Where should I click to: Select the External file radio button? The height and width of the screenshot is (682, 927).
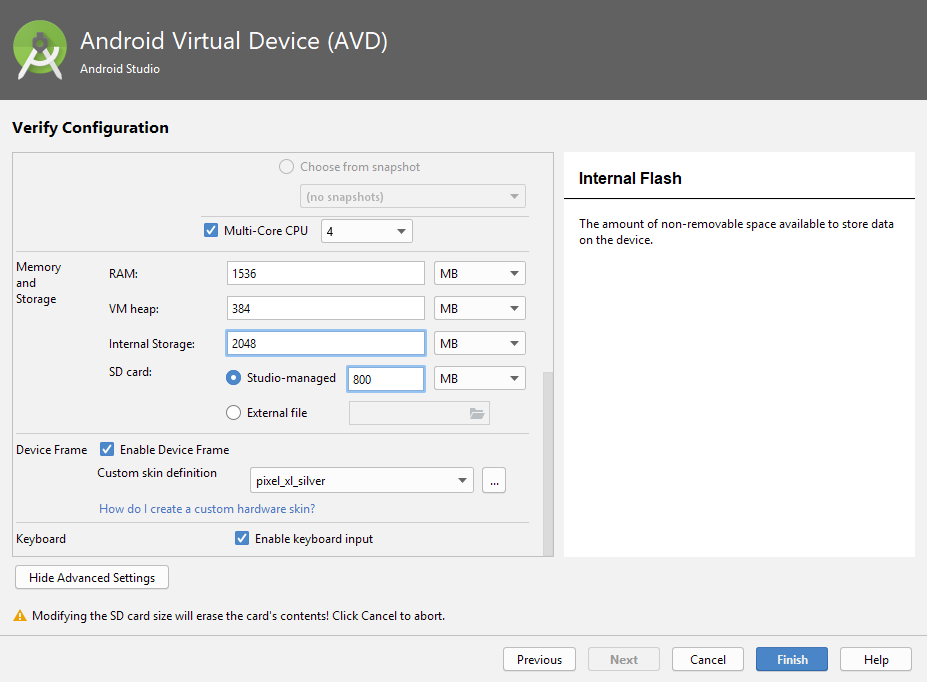(234, 412)
